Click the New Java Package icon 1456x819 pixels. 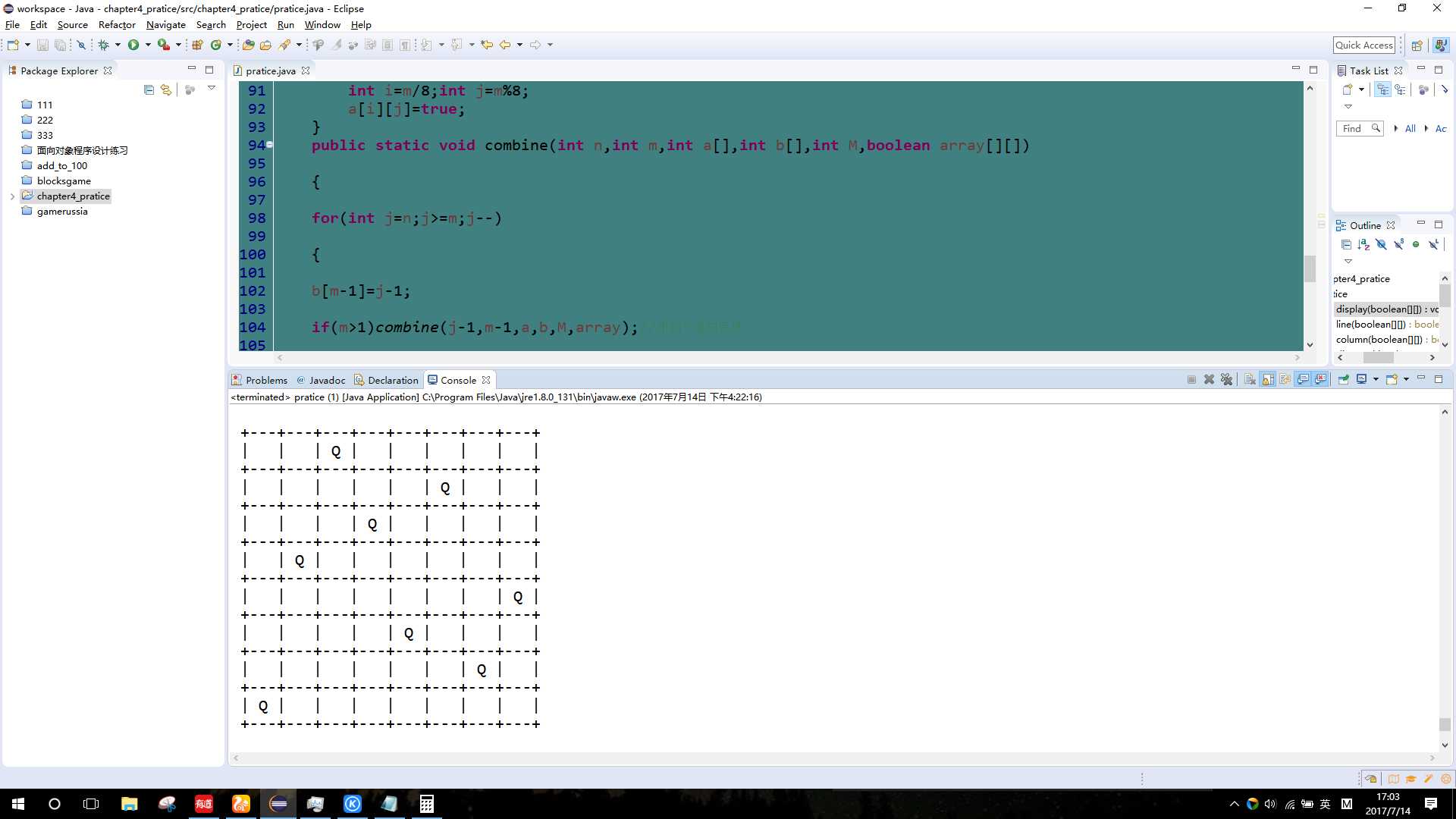(x=197, y=45)
